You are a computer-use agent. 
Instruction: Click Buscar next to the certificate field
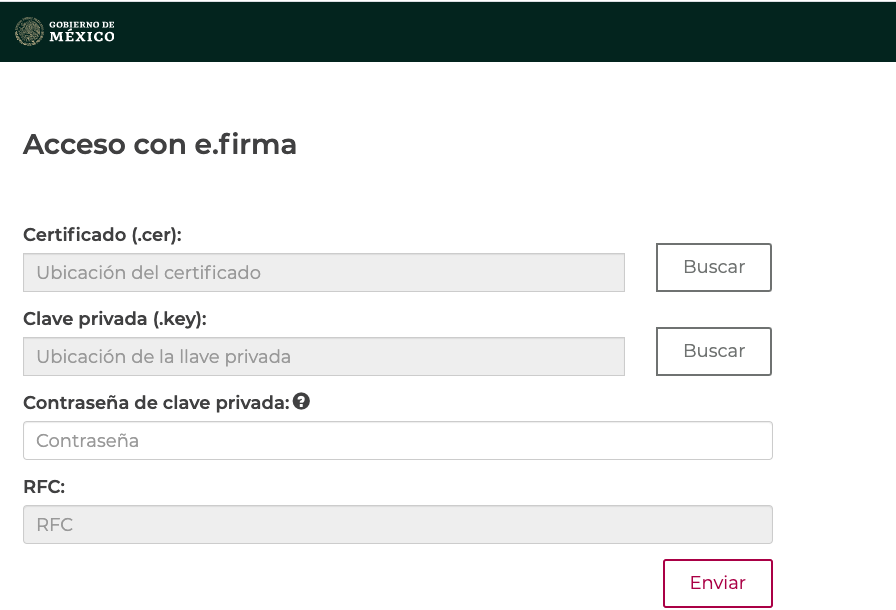714,267
